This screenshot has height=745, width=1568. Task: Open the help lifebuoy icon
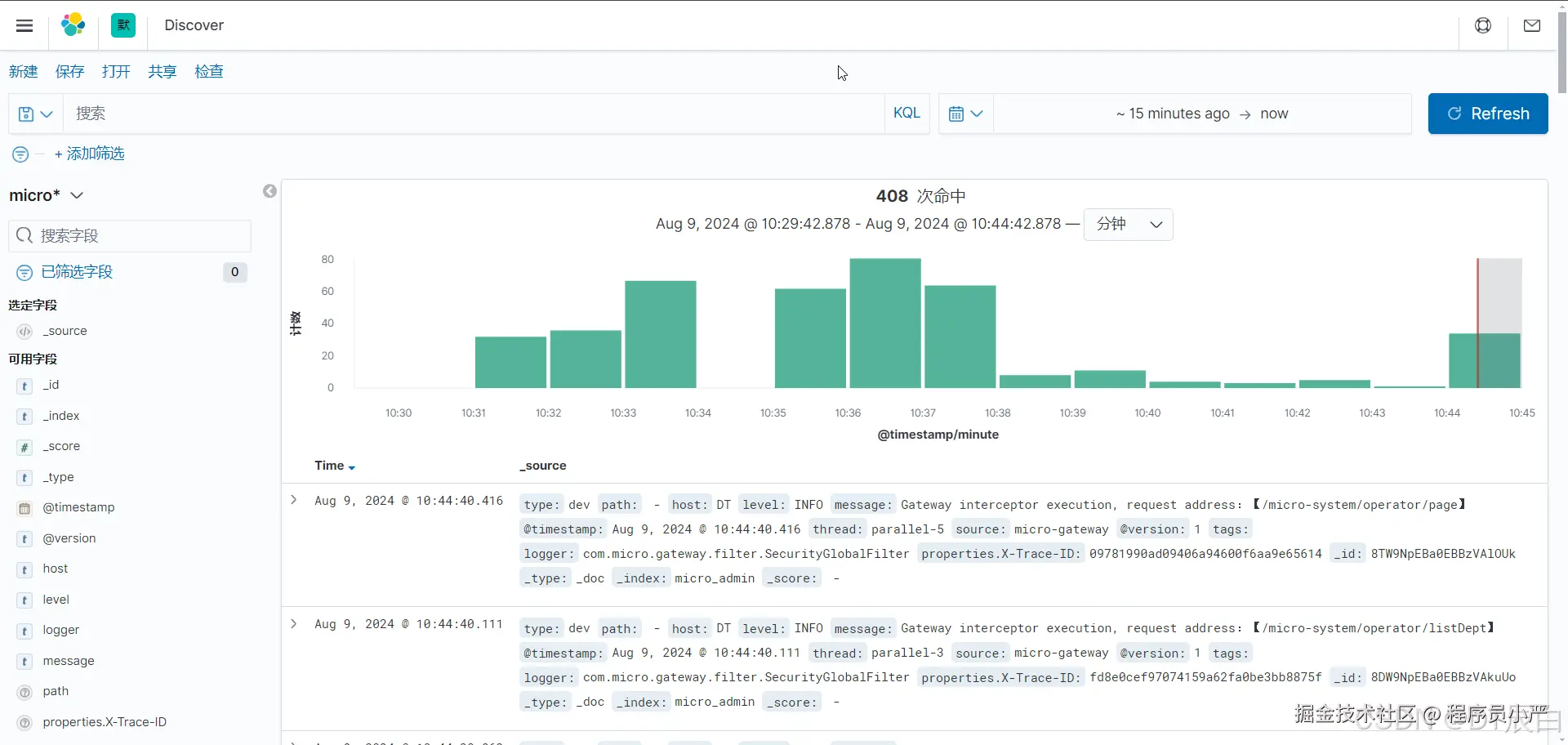tap(1483, 25)
